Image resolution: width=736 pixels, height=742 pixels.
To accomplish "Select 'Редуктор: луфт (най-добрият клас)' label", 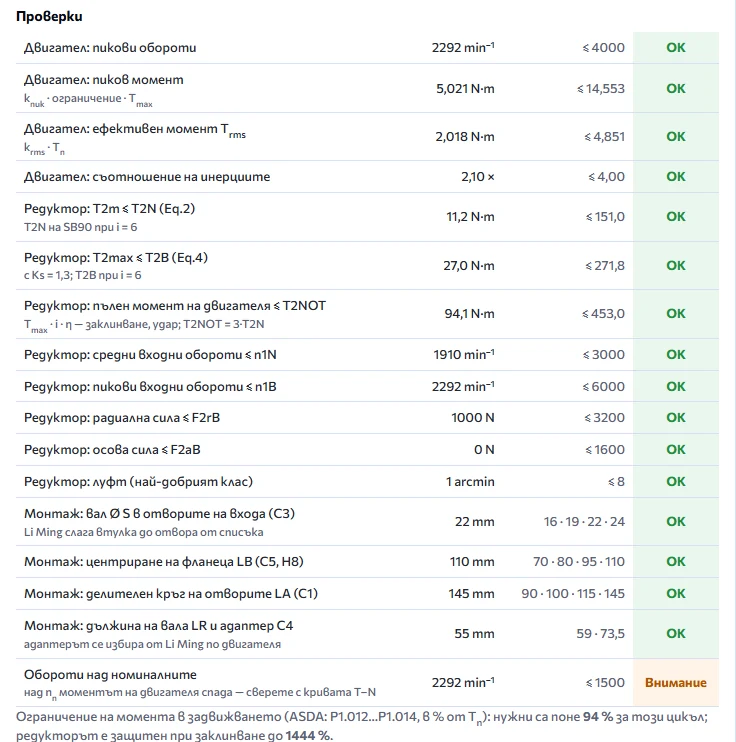I will click(x=139, y=482).
